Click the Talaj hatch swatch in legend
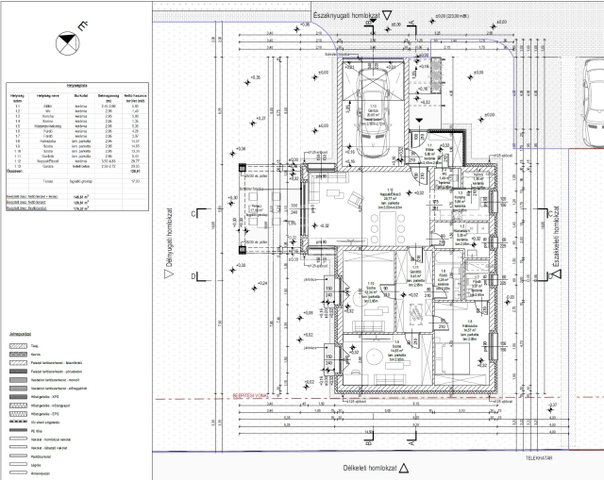604x480 pixels. (x=18, y=346)
